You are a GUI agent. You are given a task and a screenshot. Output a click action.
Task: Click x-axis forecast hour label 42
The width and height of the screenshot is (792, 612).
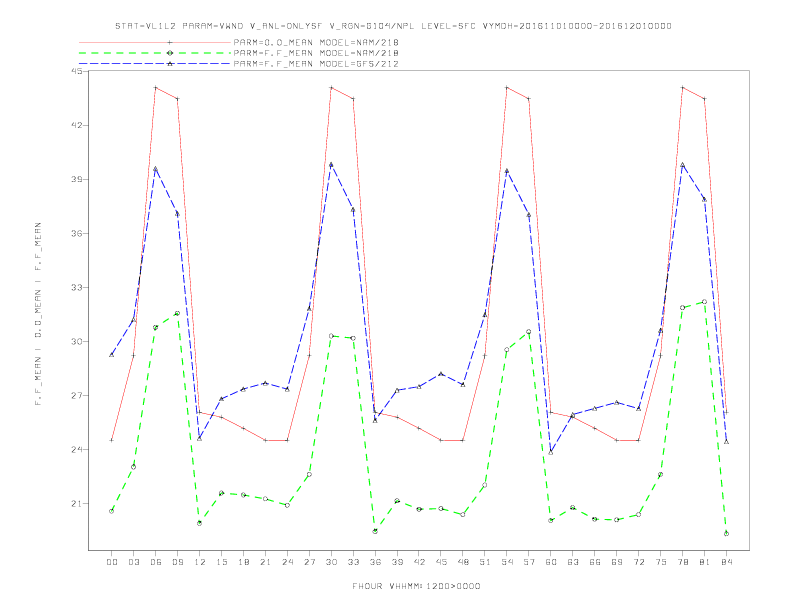pos(419,562)
